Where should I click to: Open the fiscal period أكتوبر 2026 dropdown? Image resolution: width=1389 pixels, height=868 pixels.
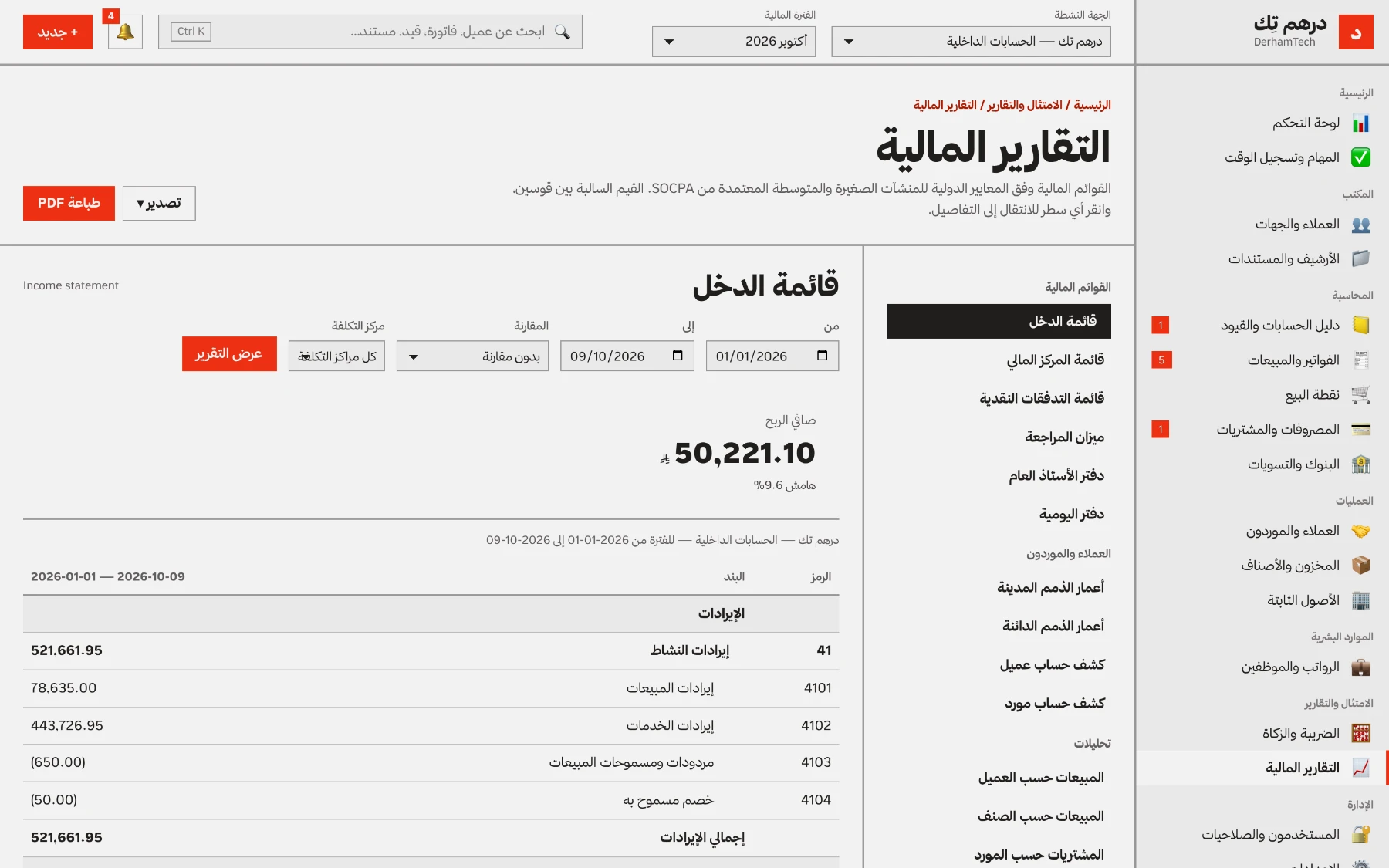(733, 42)
